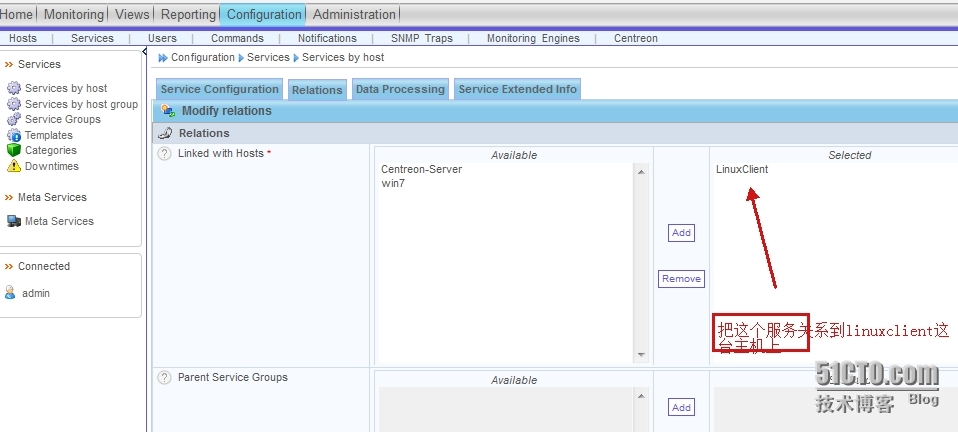The width and height of the screenshot is (958, 432).
Task: Click help icon beside Parent Service Groups
Action: tap(164, 378)
